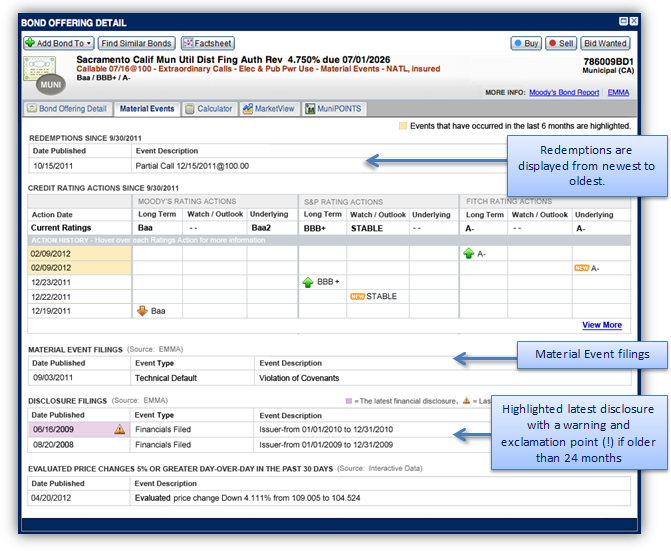Click the S&P BBB+ upgrade arrow icon
Screen dimensions: 671x551
[x=309, y=283]
